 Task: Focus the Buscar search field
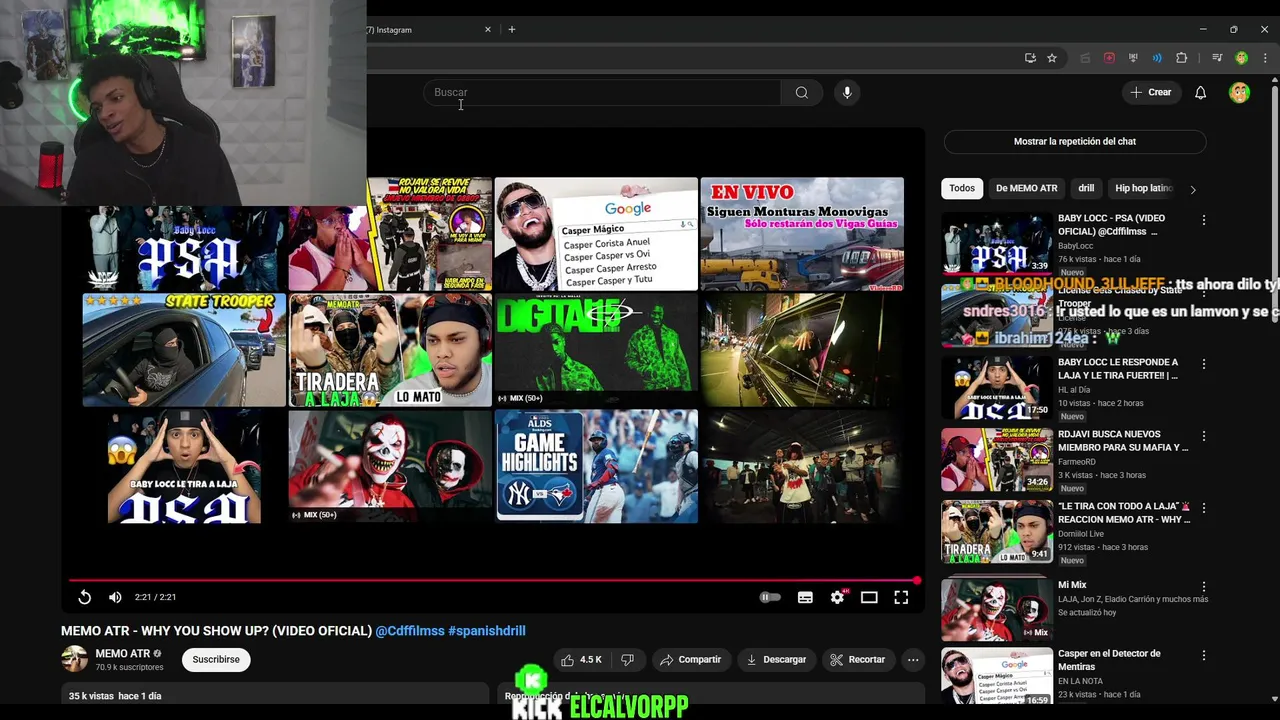pos(602,92)
